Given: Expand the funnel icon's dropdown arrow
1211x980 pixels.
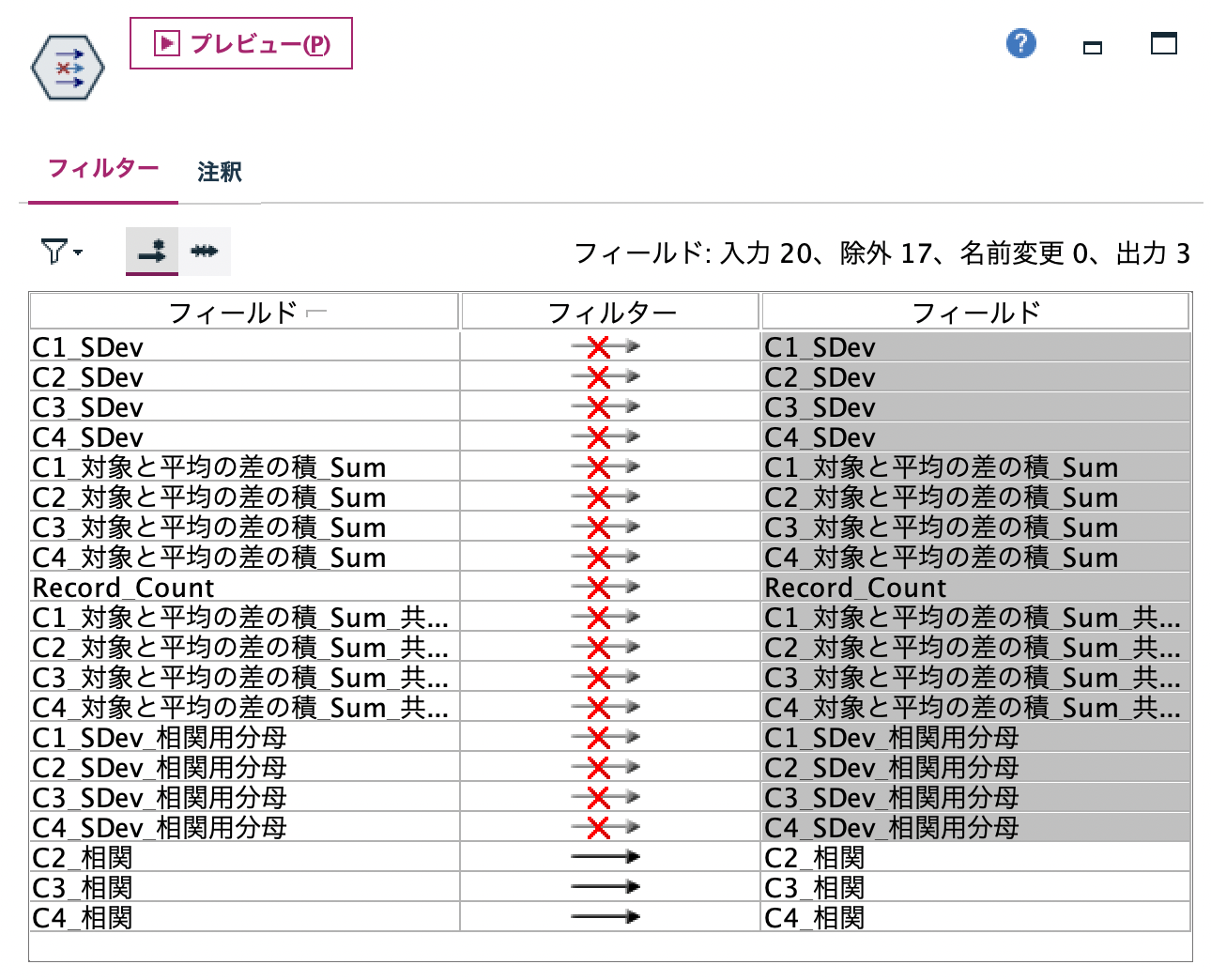Looking at the screenshot, I should 76,253.
